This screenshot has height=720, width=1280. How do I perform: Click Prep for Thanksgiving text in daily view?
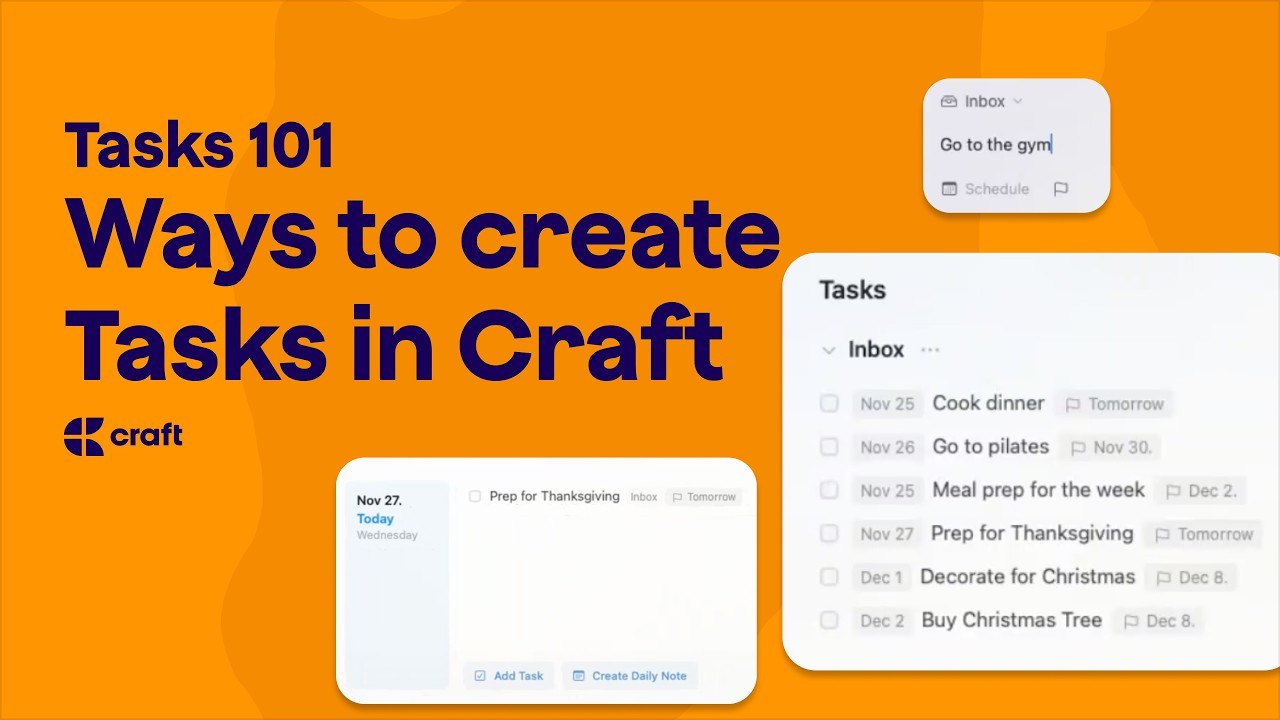tap(554, 496)
